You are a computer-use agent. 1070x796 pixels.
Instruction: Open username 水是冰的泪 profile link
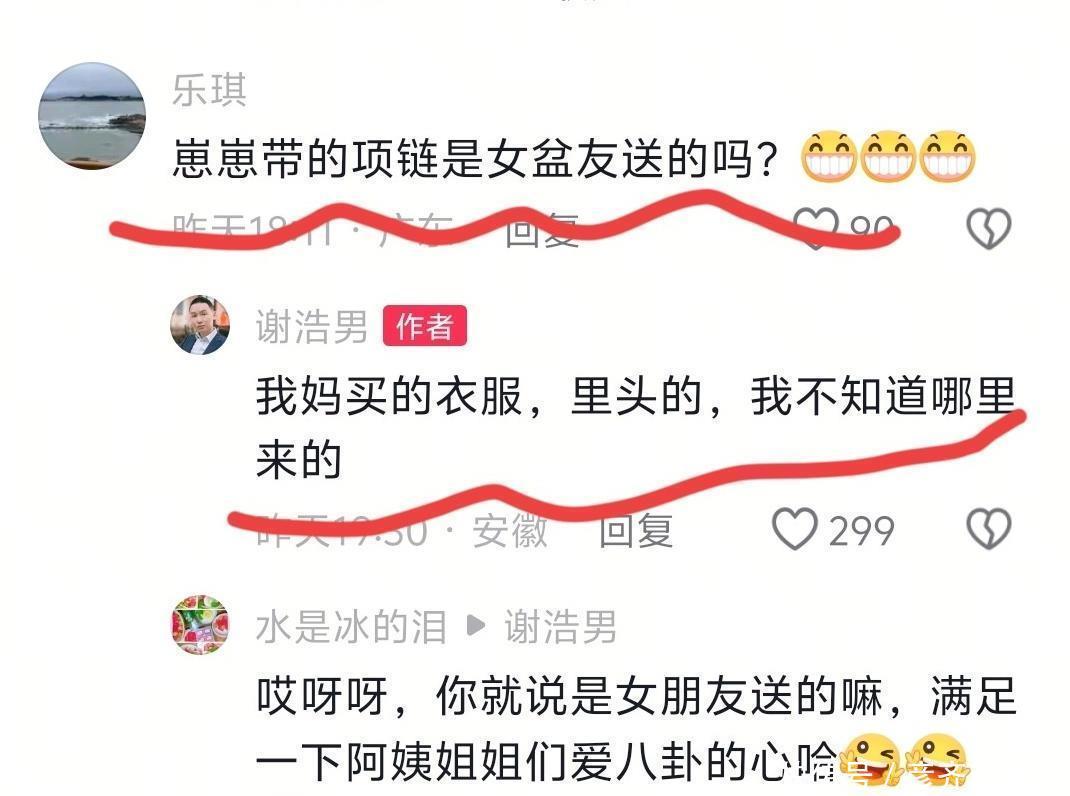click(x=351, y=627)
